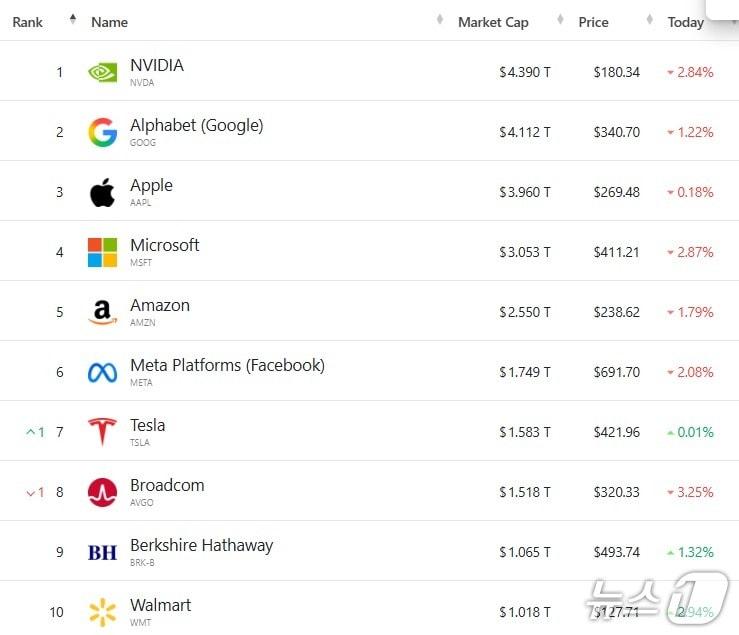The width and height of the screenshot is (739, 635).
Task: Click the Amazon logo icon
Action: 102,312
